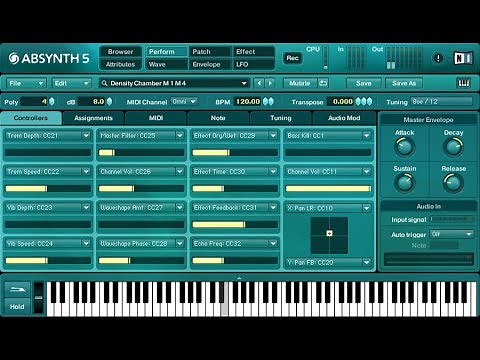
Task: Go to previous preset arrow
Action: [259, 83]
